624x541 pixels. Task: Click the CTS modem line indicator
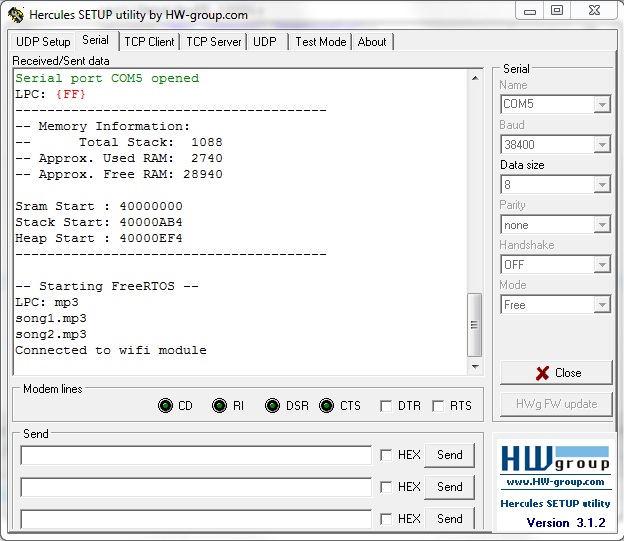[x=326, y=406]
